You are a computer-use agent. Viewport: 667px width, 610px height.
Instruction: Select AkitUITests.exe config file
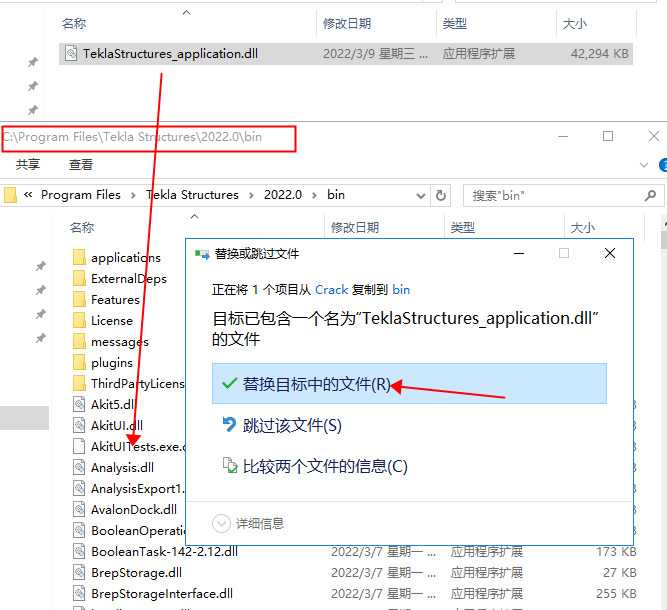[x=138, y=446]
